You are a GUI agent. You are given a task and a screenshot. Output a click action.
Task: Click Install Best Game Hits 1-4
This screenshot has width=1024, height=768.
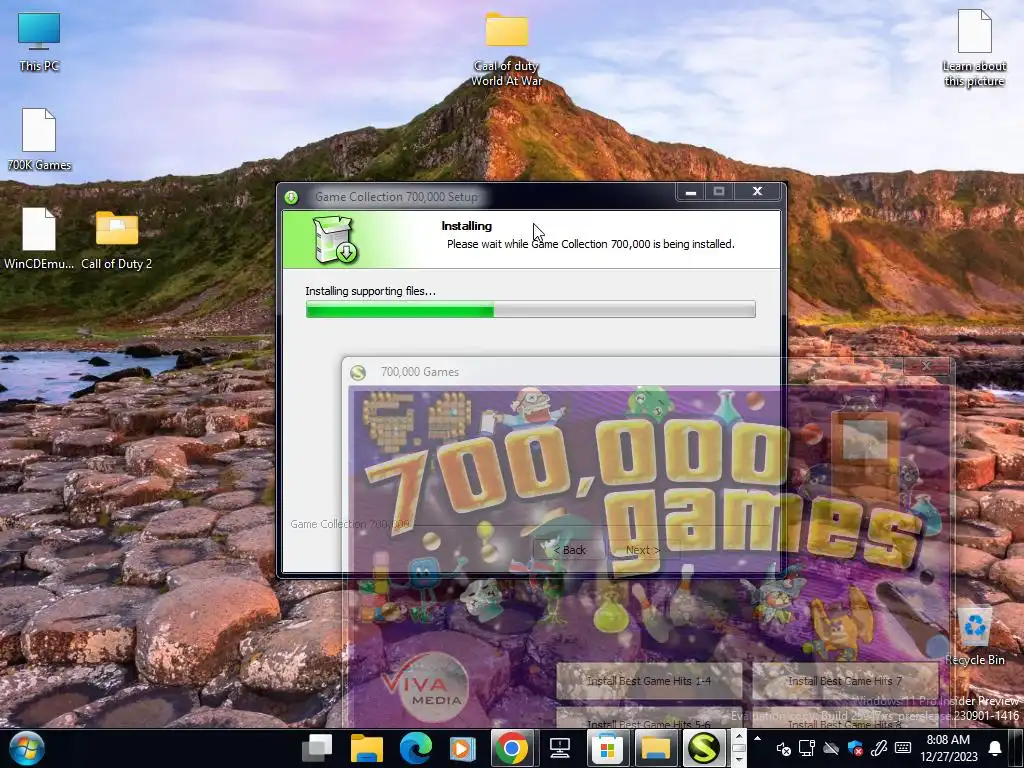point(649,681)
